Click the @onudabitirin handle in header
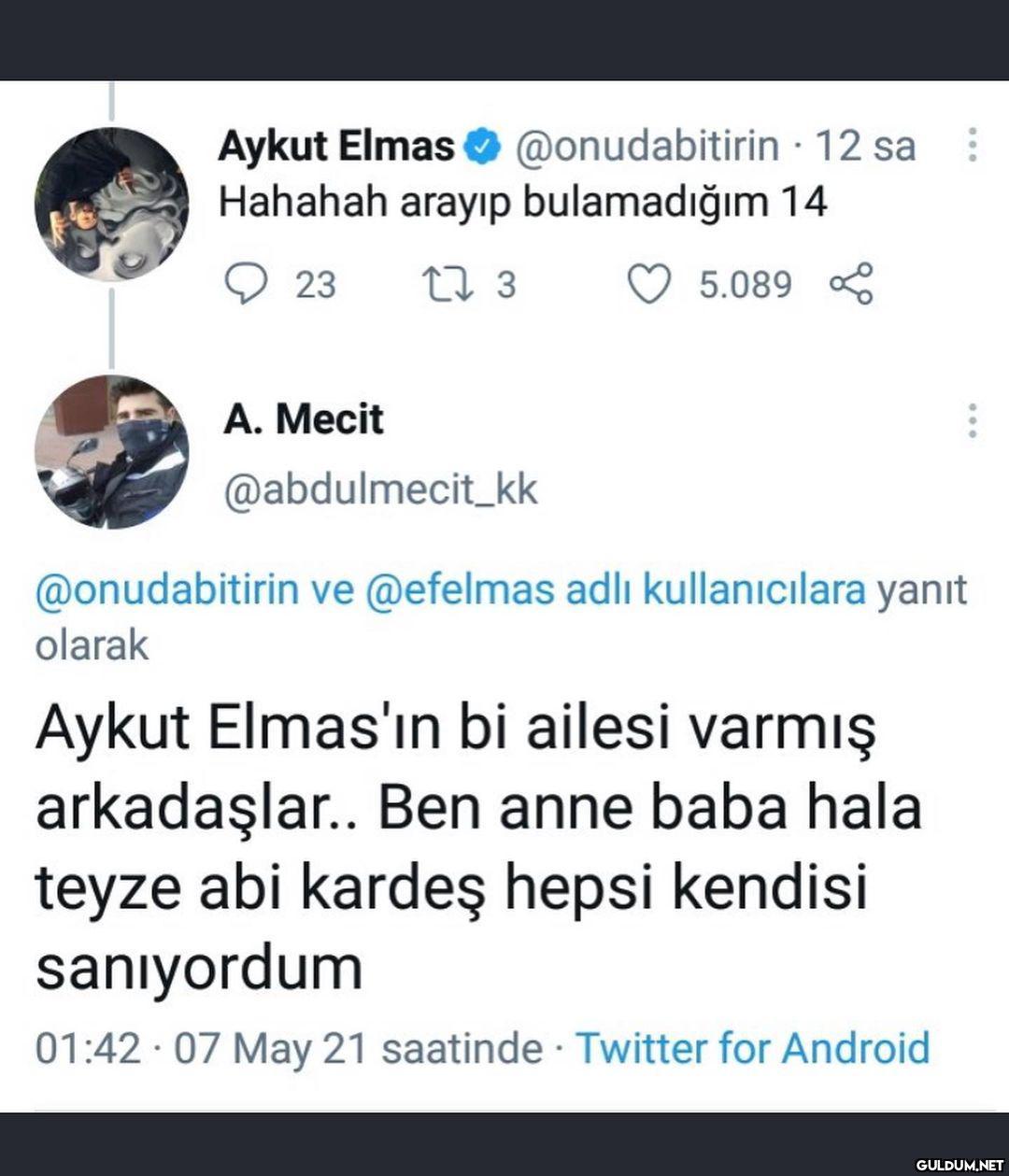 click(647, 146)
